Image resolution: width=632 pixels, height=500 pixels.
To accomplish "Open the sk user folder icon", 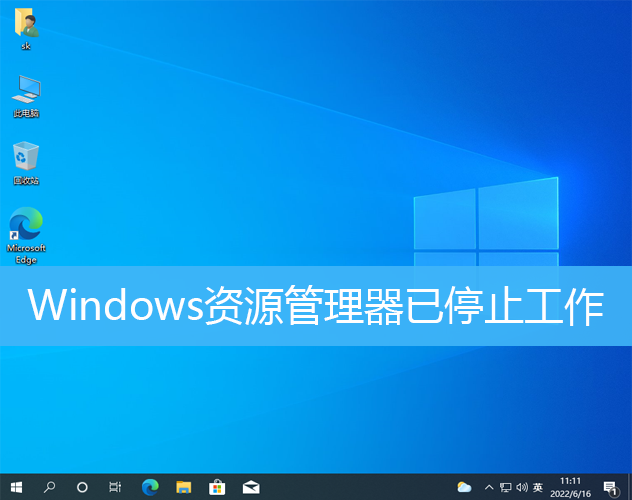I will tap(27, 26).
